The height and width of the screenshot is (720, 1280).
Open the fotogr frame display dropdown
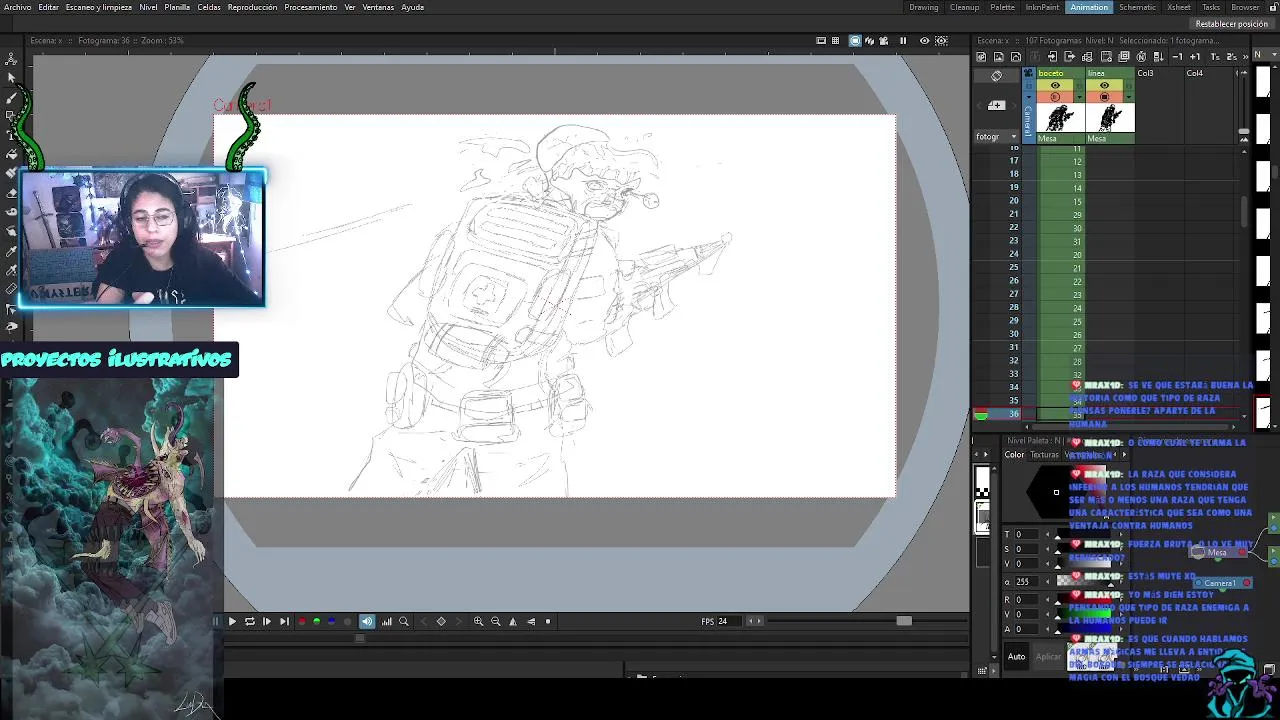pos(994,136)
